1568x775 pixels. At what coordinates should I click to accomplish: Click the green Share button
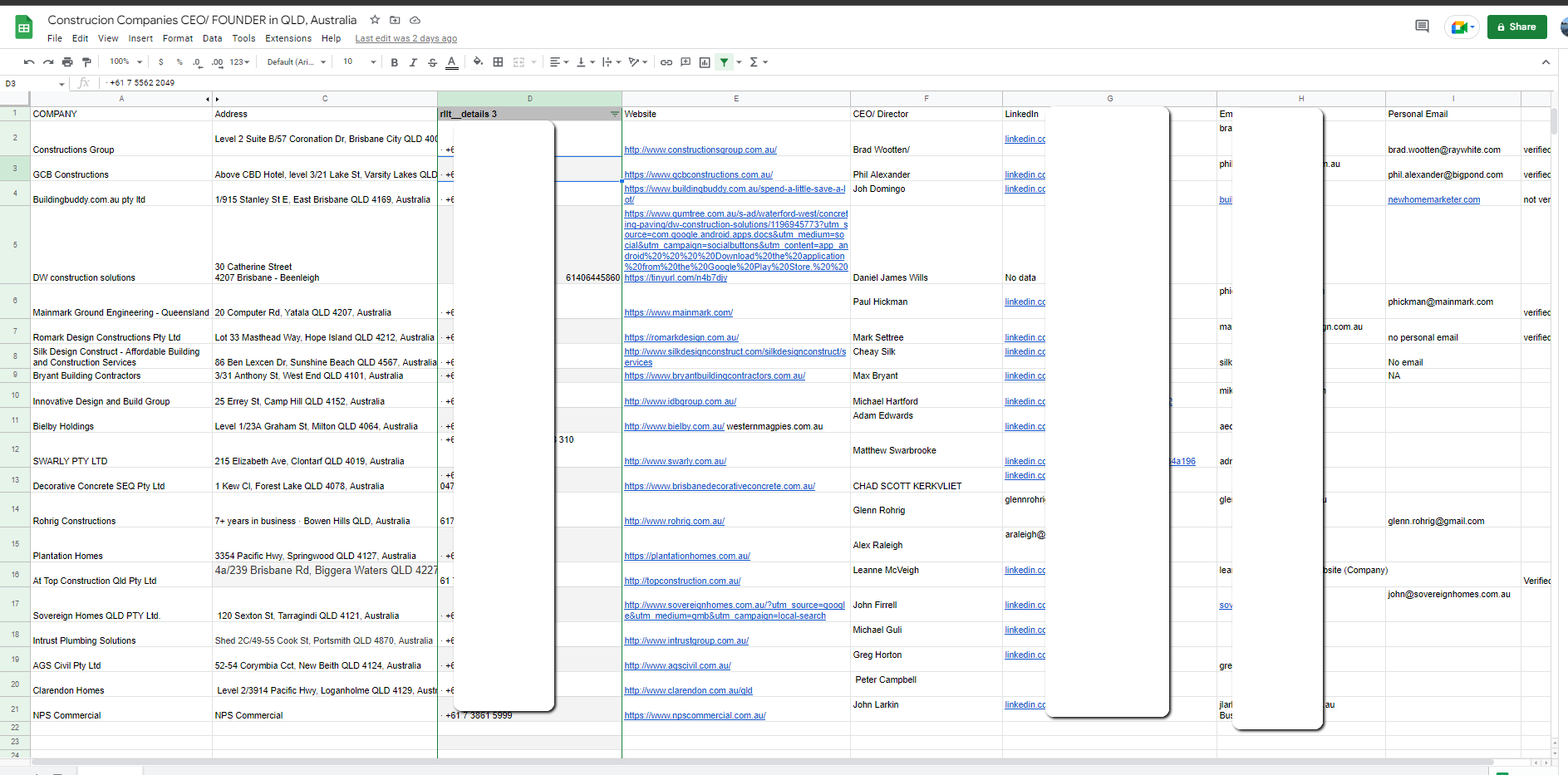click(x=1516, y=27)
